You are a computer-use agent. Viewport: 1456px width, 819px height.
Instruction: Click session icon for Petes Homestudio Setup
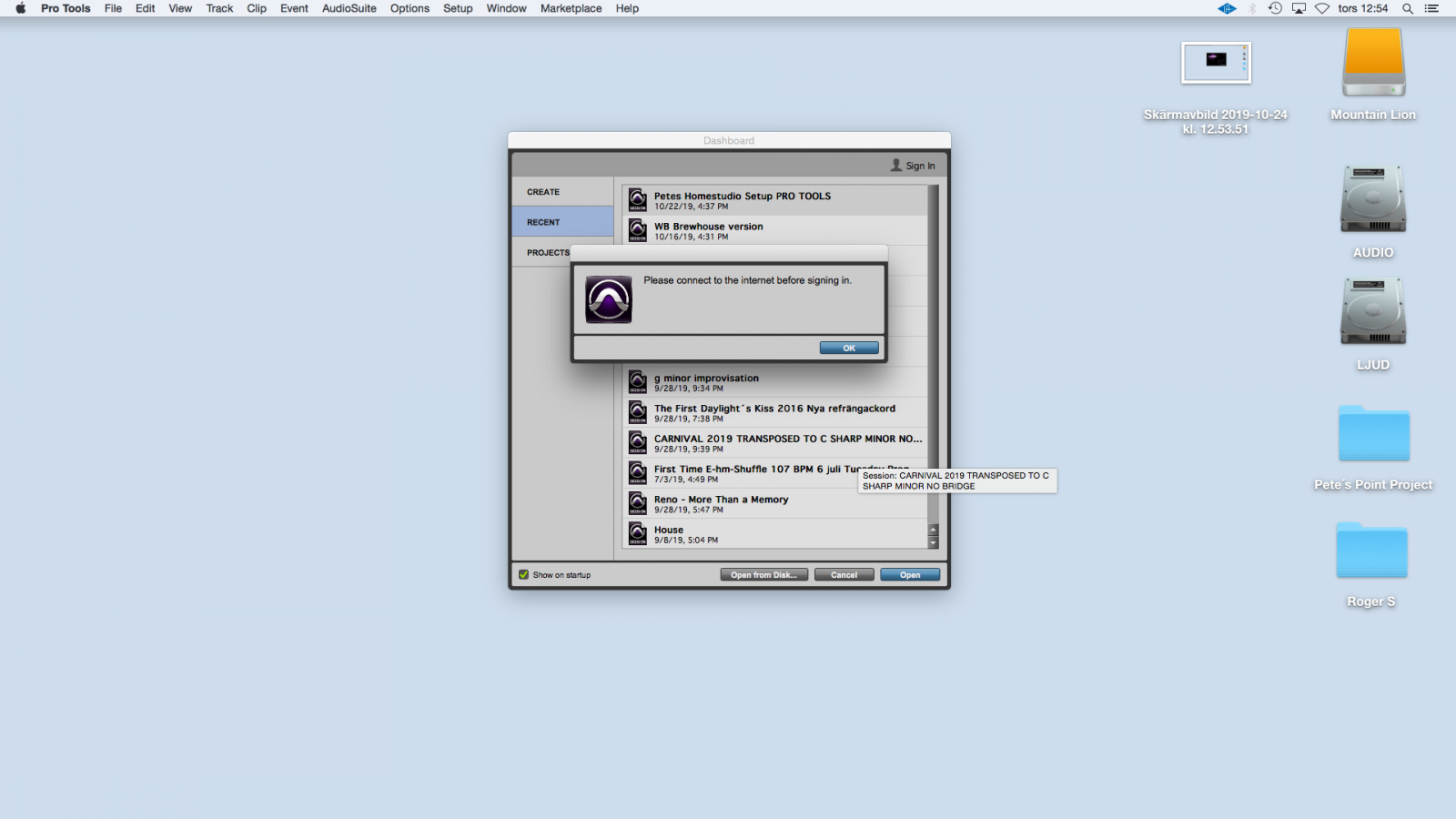pyautogui.click(x=638, y=200)
